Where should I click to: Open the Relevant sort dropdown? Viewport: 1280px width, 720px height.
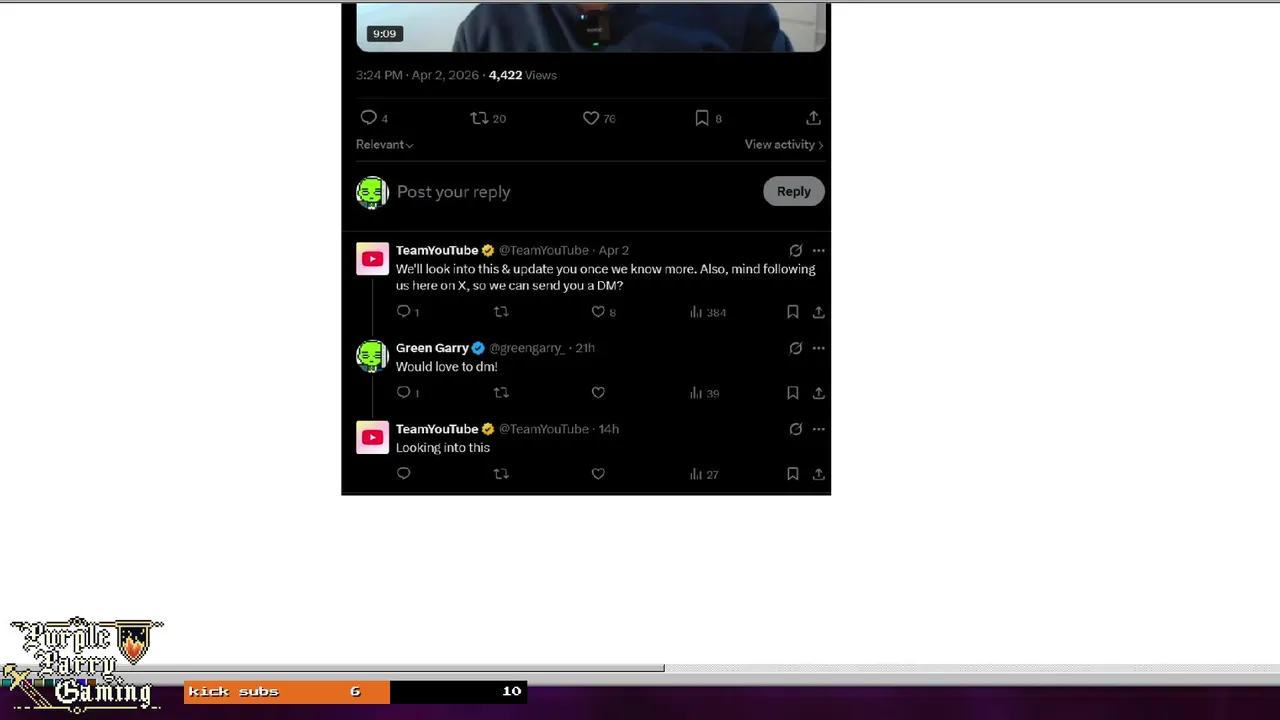(x=384, y=144)
